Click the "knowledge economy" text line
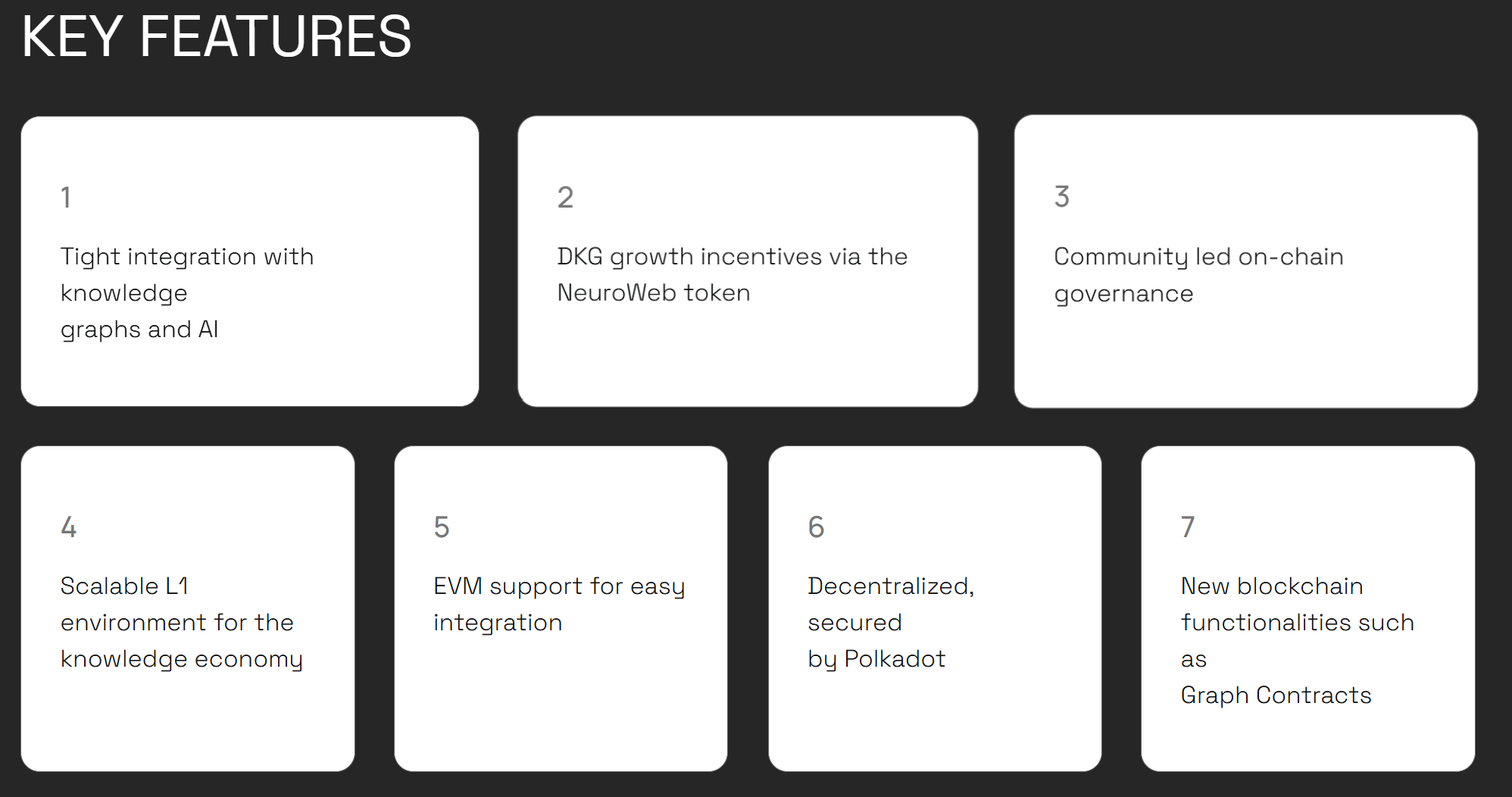 pyautogui.click(x=182, y=658)
